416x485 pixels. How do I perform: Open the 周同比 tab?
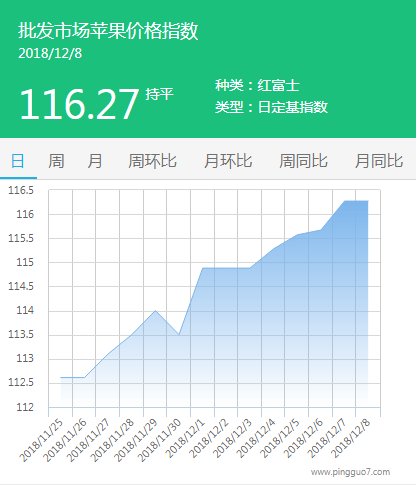tap(303, 161)
